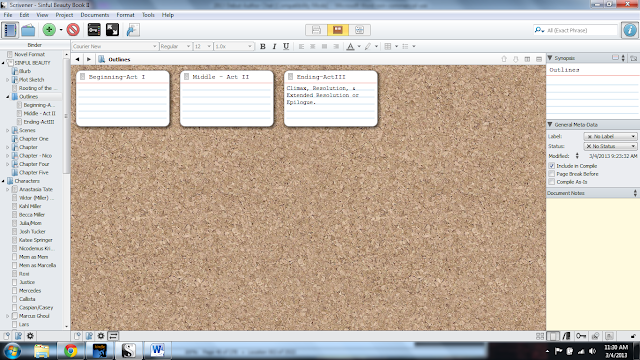The image size is (640, 360).
Task: Open the Edit menu
Action: [24, 15]
